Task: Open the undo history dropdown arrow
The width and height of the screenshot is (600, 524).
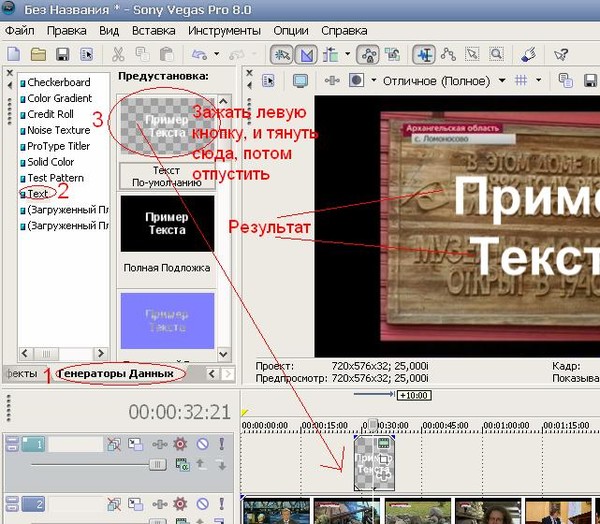Action: pos(217,54)
